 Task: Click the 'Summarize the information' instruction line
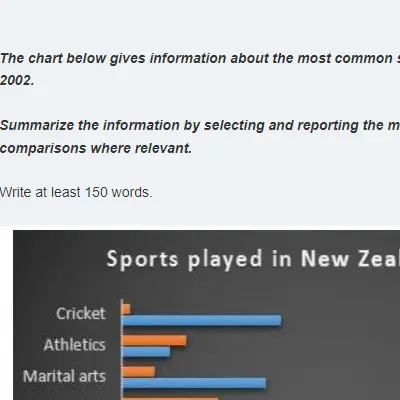pos(200,125)
